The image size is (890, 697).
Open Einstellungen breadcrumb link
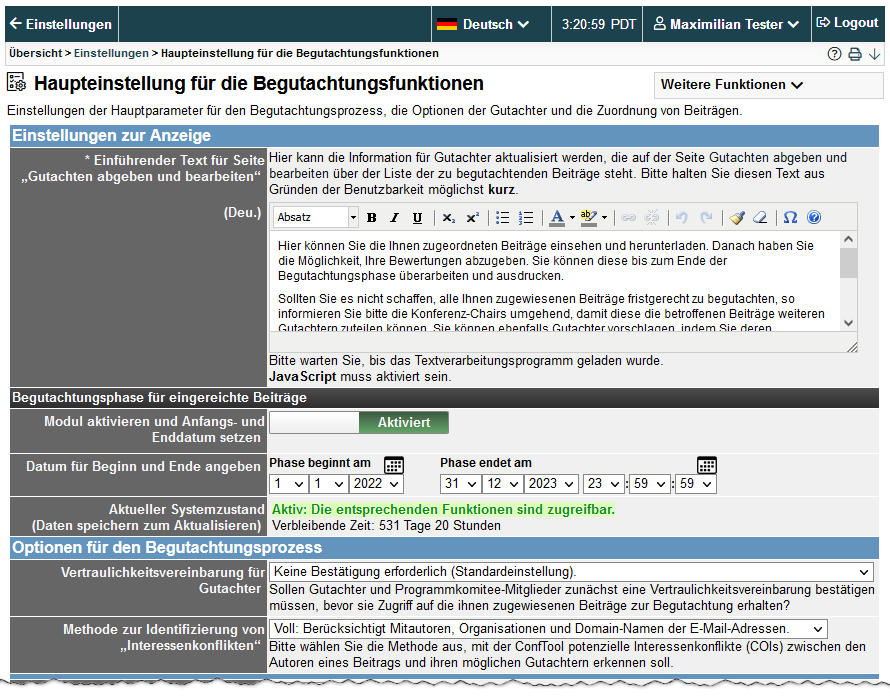coord(111,53)
